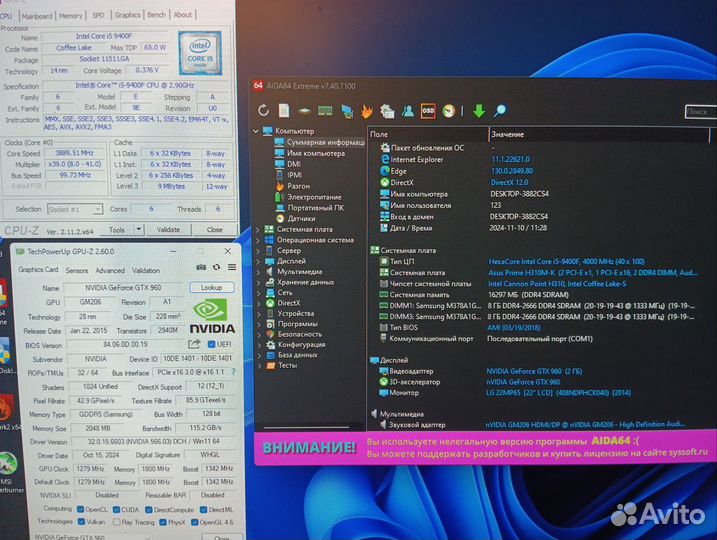Open the AIDA64 Report page icon
Screen dimensions: 717x540
tap(284, 110)
